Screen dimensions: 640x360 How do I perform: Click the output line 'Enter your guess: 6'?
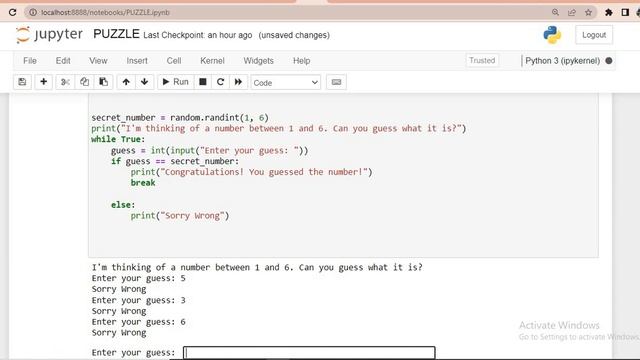(x=138, y=322)
